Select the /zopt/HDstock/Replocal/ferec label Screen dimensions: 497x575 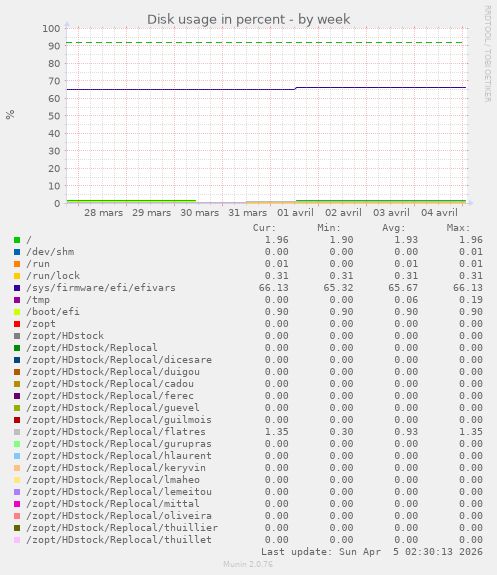[x=110, y=396]
